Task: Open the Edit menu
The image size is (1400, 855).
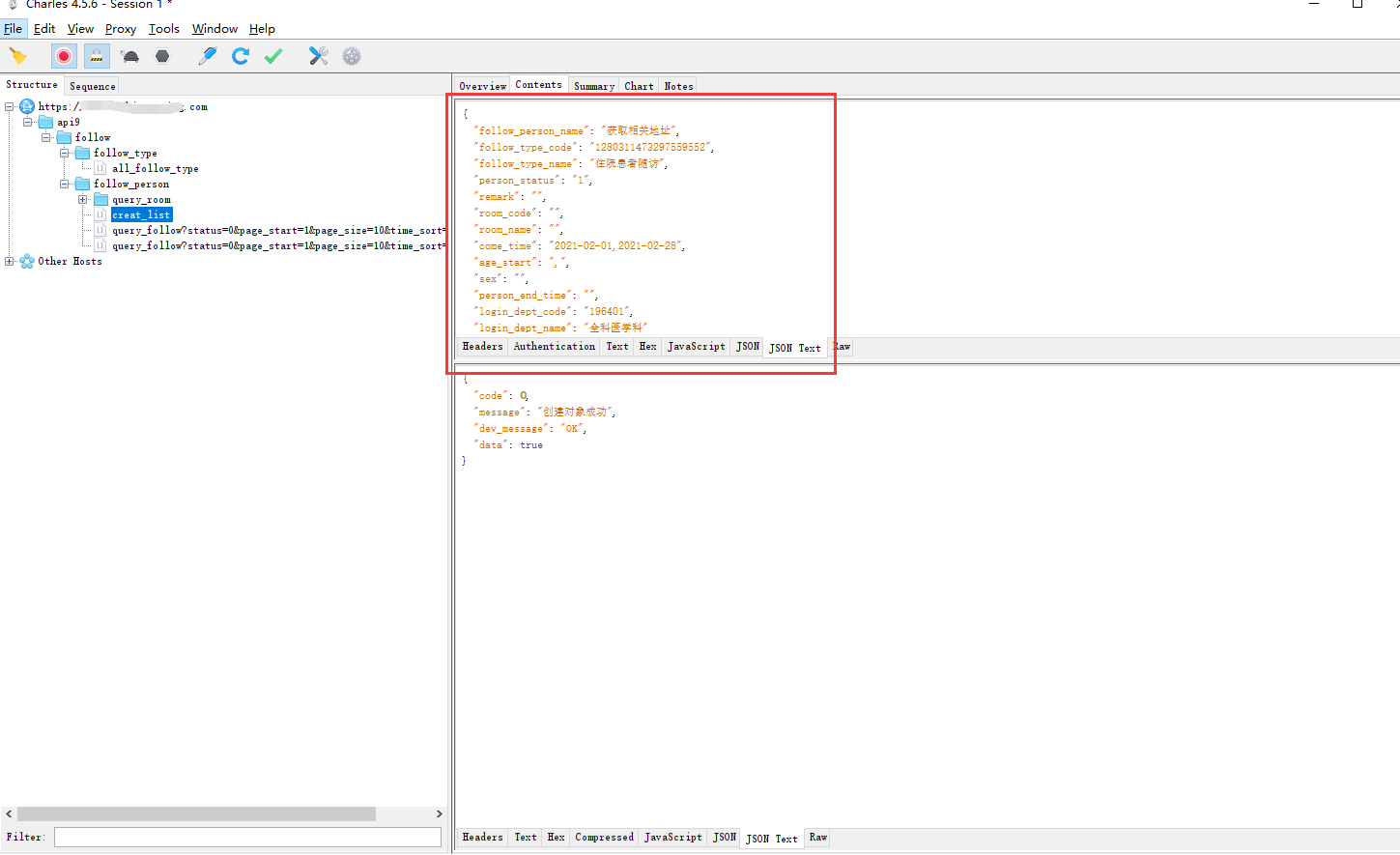Action: [44, 29]
